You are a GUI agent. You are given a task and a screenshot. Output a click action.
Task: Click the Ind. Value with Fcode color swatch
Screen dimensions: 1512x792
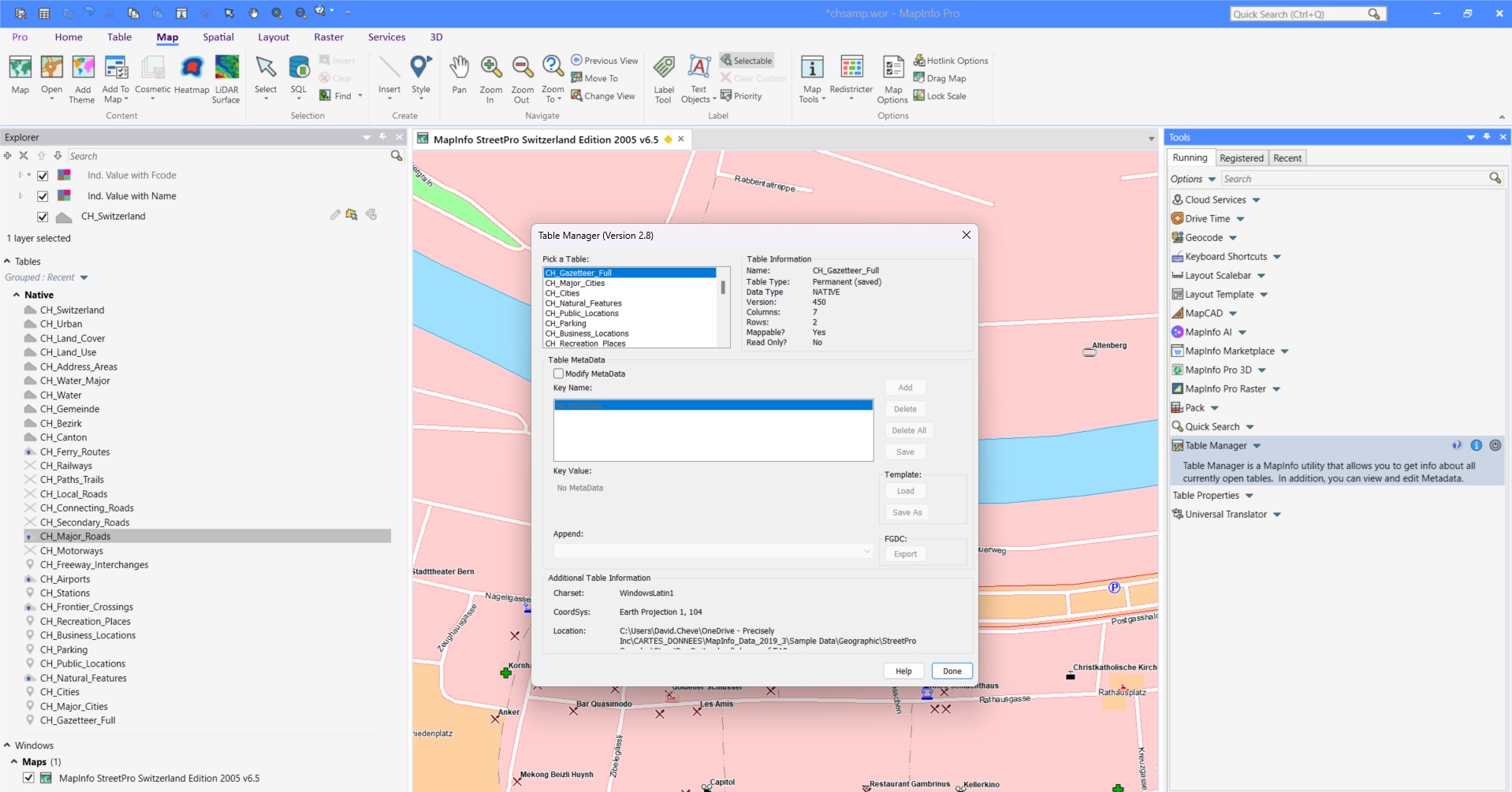click(65, 175)
